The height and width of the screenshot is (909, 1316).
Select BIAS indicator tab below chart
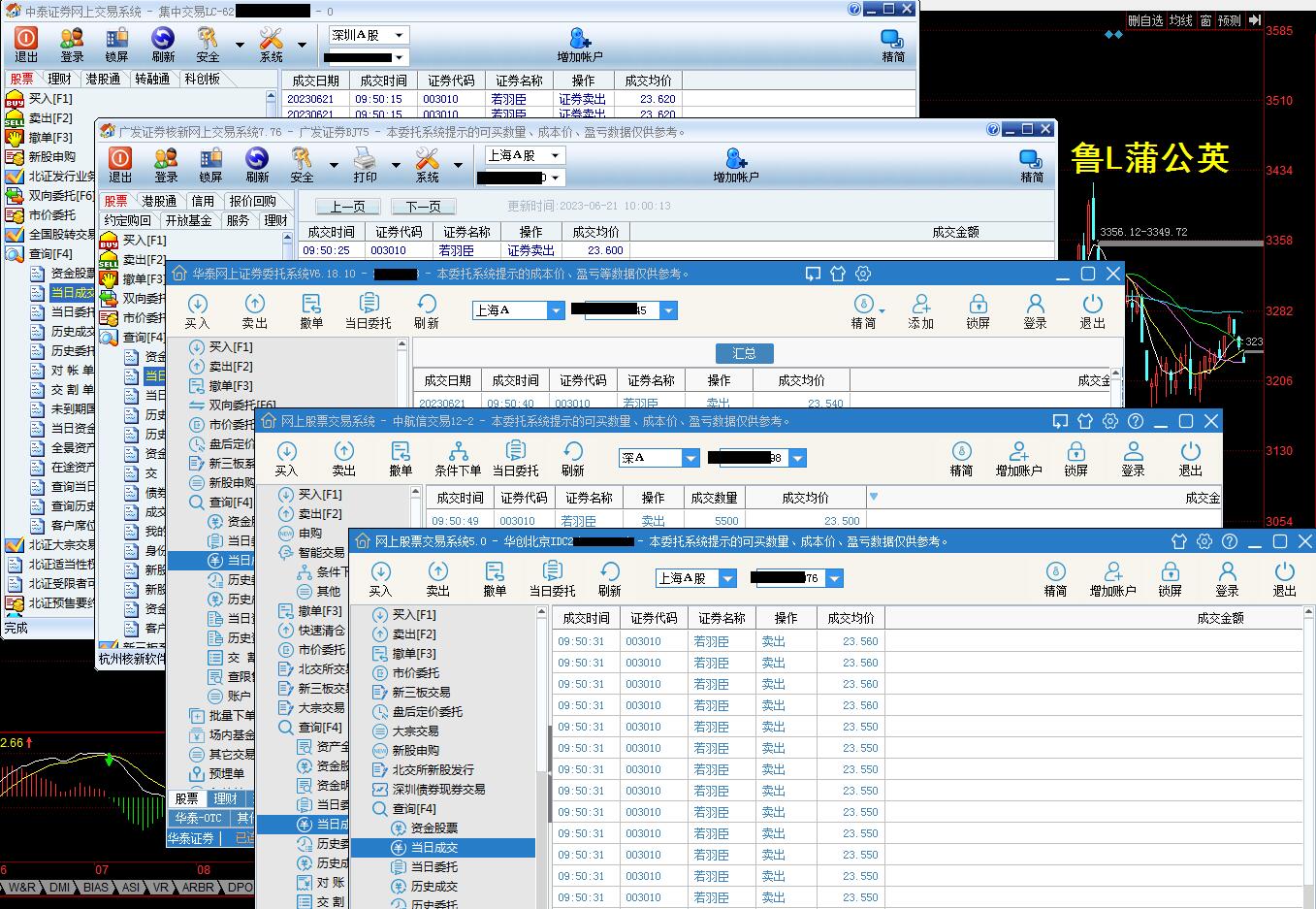pos(96,887)
